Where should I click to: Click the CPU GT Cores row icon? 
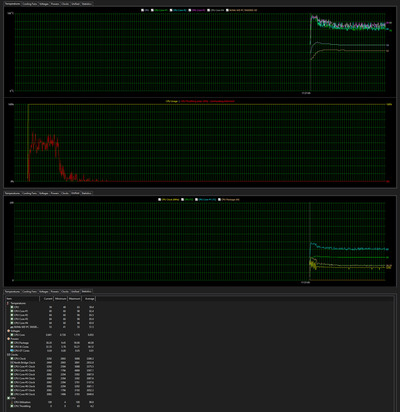point(12,351)
